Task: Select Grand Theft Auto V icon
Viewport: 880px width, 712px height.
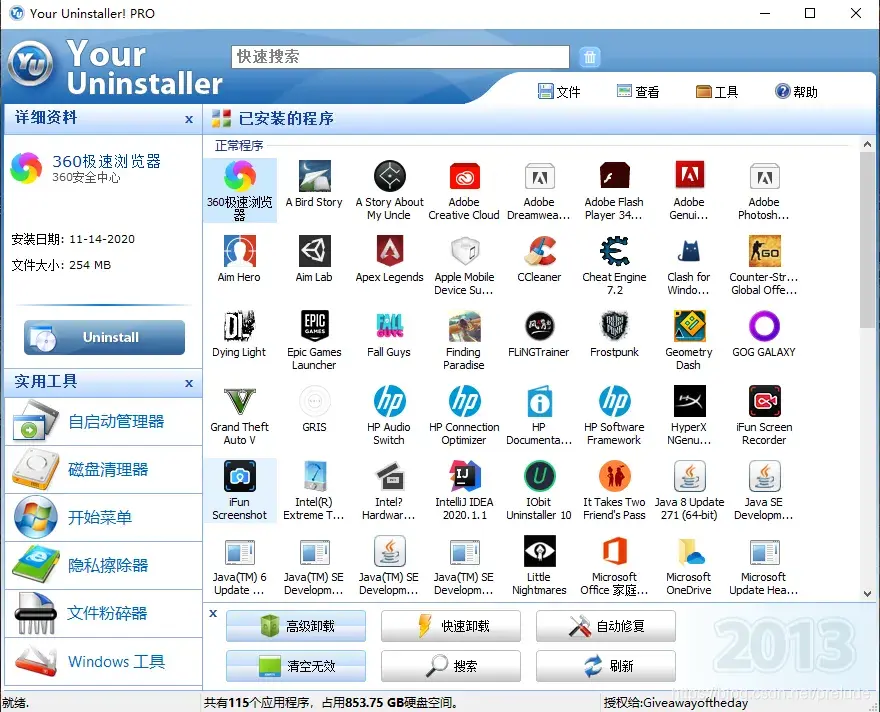Action: (x=240, y=401)
